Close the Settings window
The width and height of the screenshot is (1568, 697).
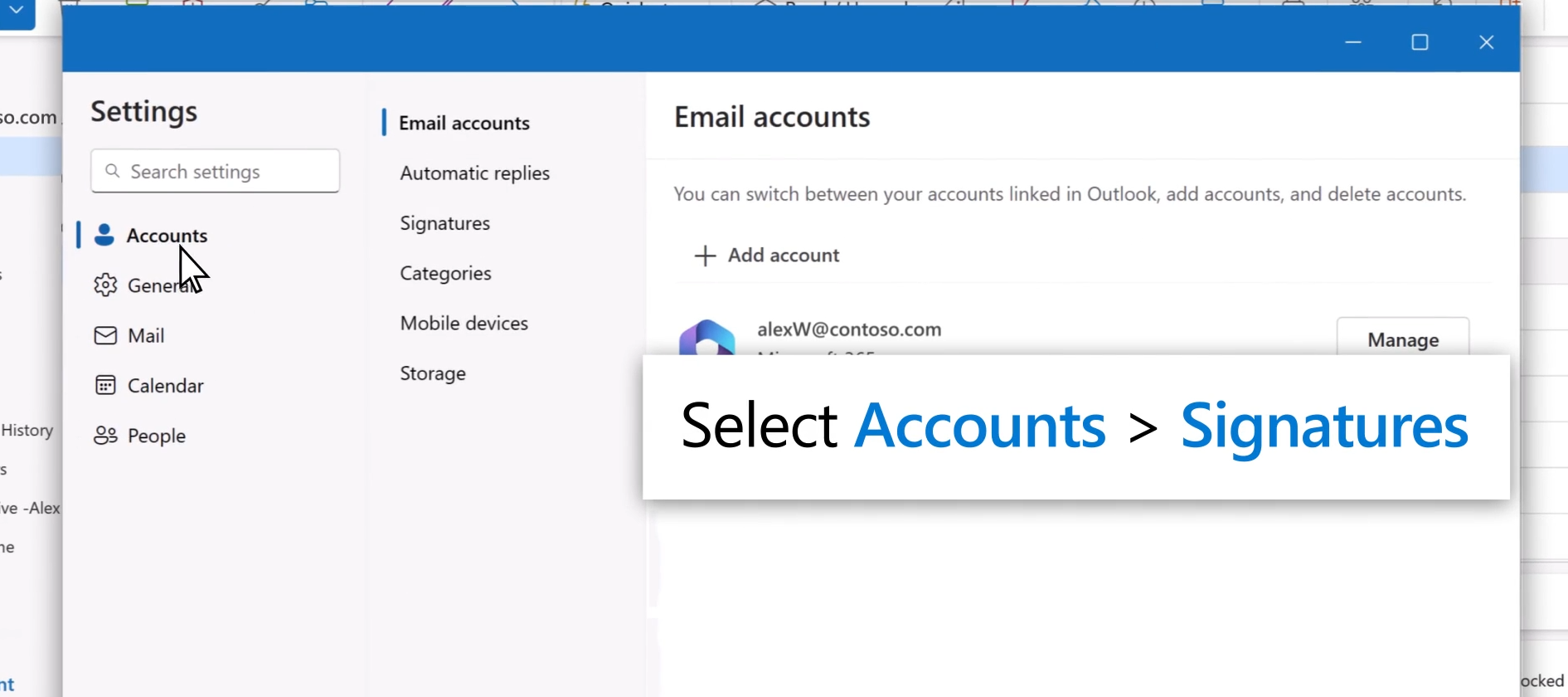[x=1486, y=42]
